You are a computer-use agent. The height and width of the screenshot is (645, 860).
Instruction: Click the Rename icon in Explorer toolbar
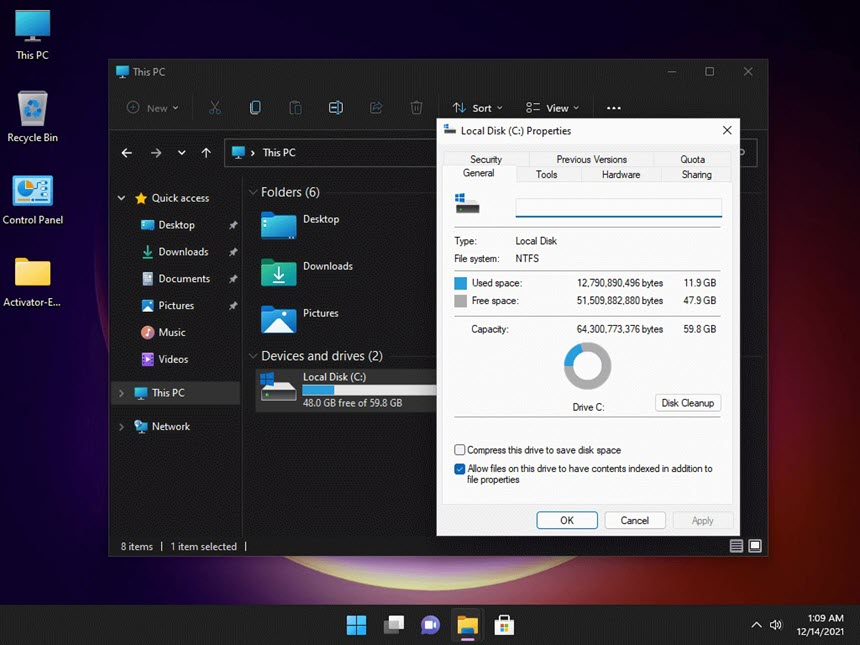(336, 108)
